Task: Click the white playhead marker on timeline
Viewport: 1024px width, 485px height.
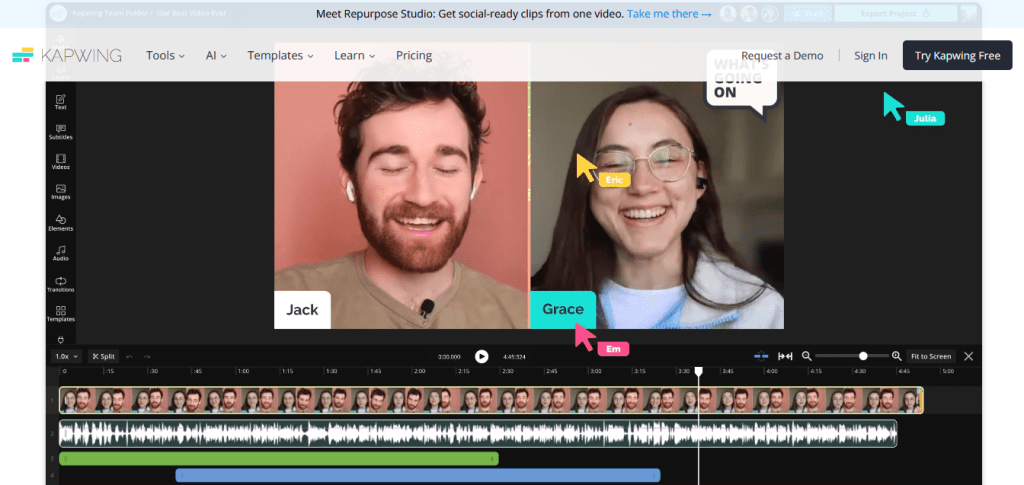Action: (x=698, y=371)
